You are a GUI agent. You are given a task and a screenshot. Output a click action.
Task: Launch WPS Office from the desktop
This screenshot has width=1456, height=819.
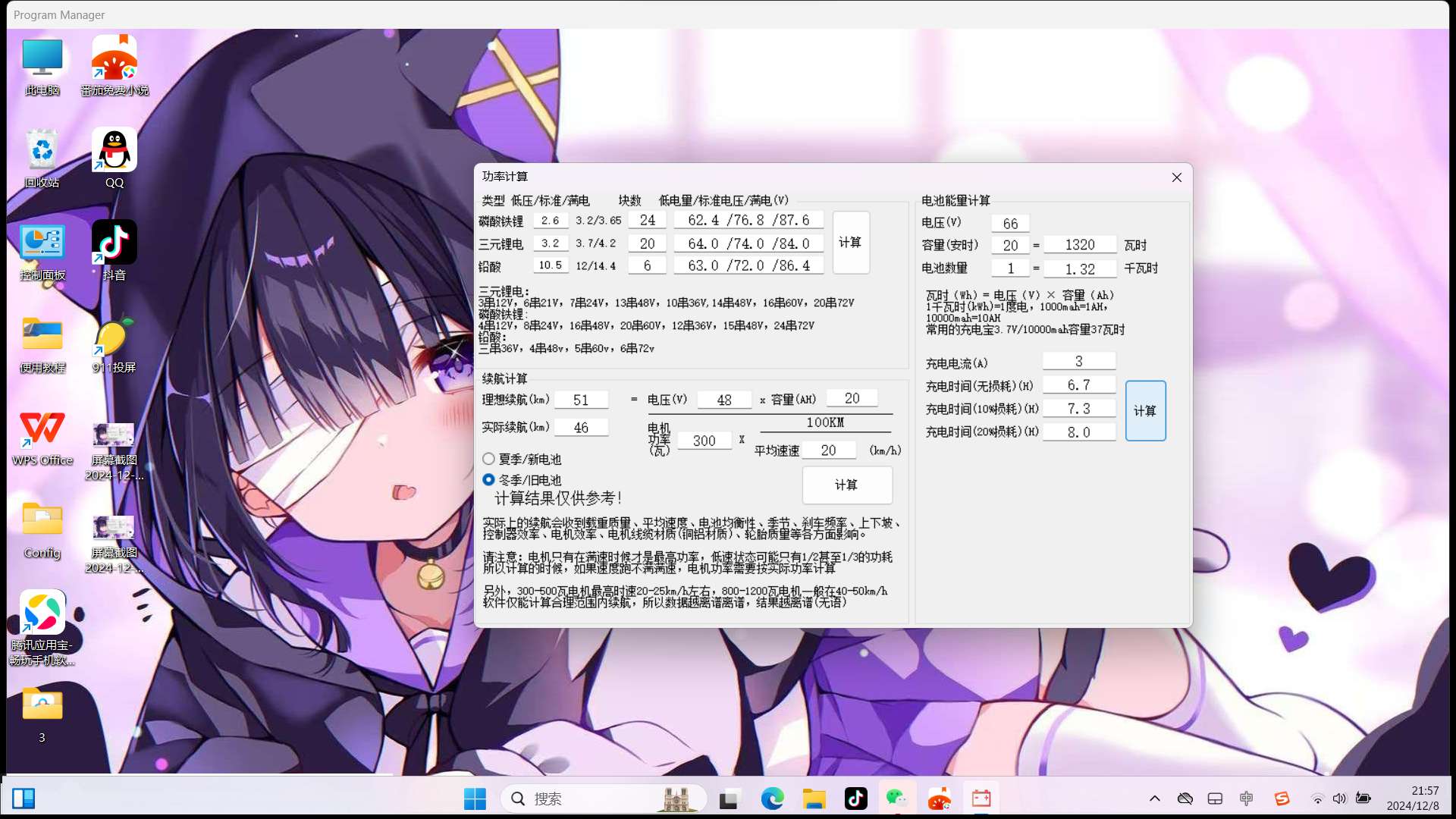[42, 436]
